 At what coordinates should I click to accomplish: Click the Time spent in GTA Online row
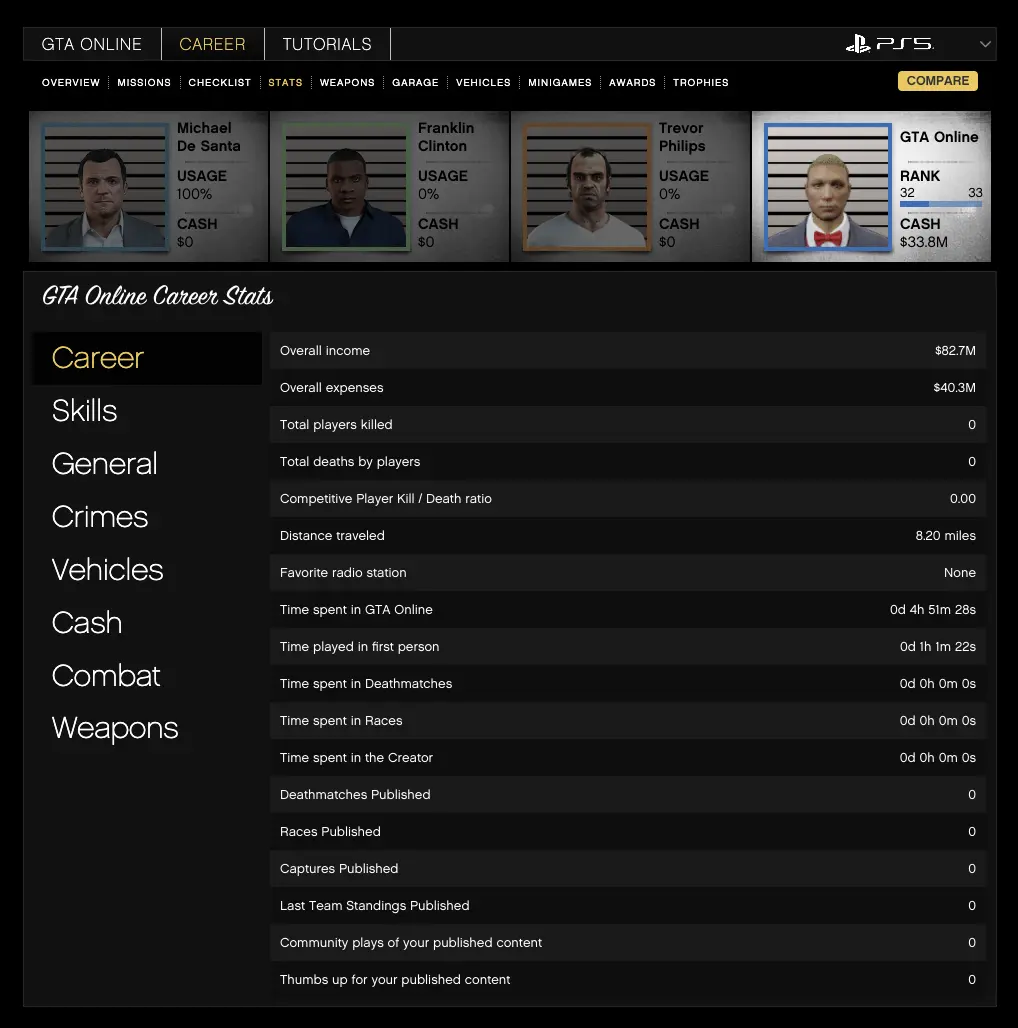point(627,610)
